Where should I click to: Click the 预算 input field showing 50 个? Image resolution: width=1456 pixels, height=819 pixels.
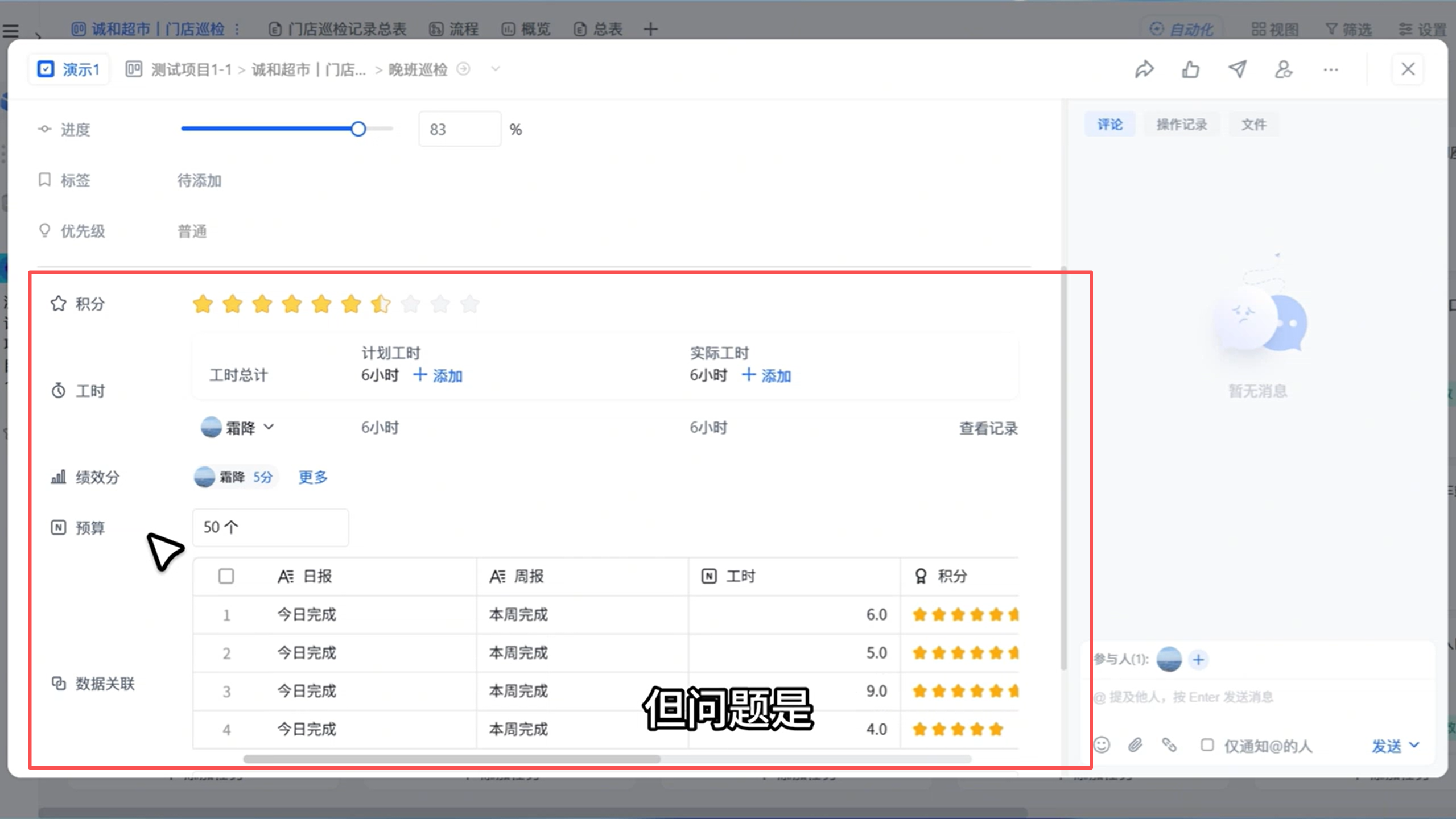[x=270, y=527]
